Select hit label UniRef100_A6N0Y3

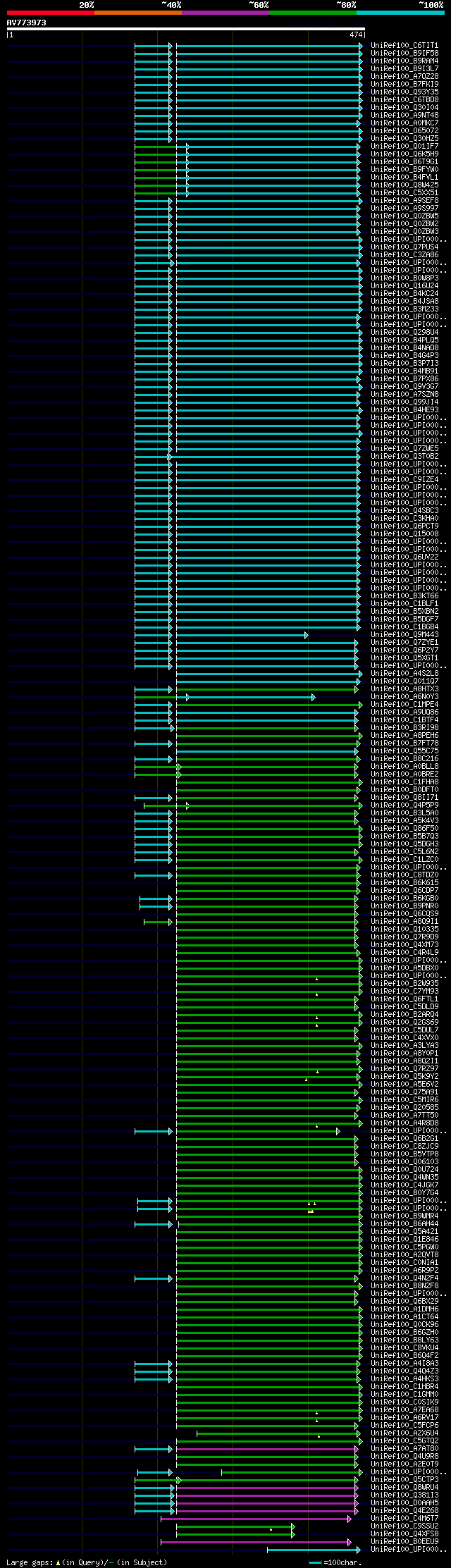(404, 697)
